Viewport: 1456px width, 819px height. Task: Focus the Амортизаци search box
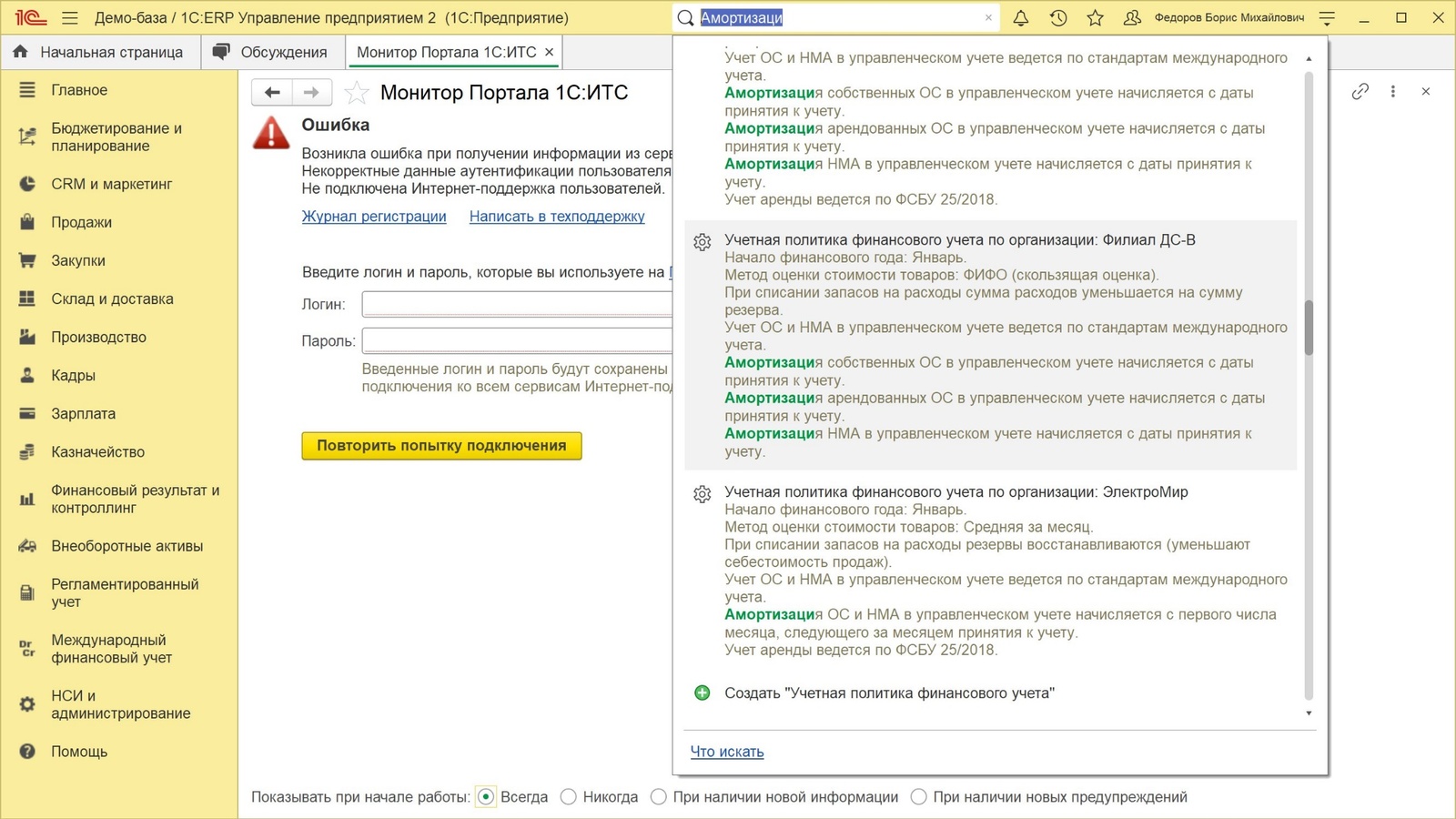coord(837,17)
